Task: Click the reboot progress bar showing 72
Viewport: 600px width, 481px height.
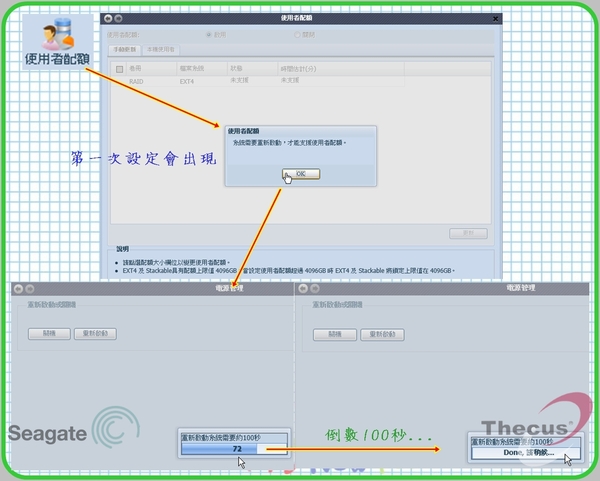Action: pos(234,448)
